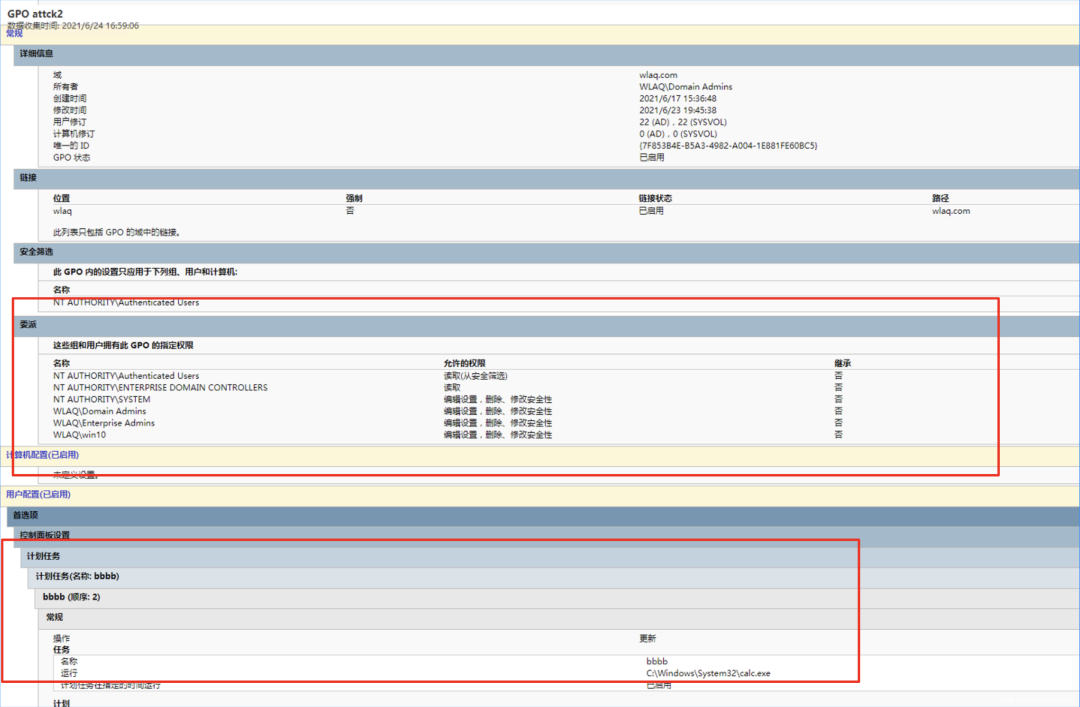Collapse the 安全筛选 section header

pyautogui.click(x=546, y=252)
